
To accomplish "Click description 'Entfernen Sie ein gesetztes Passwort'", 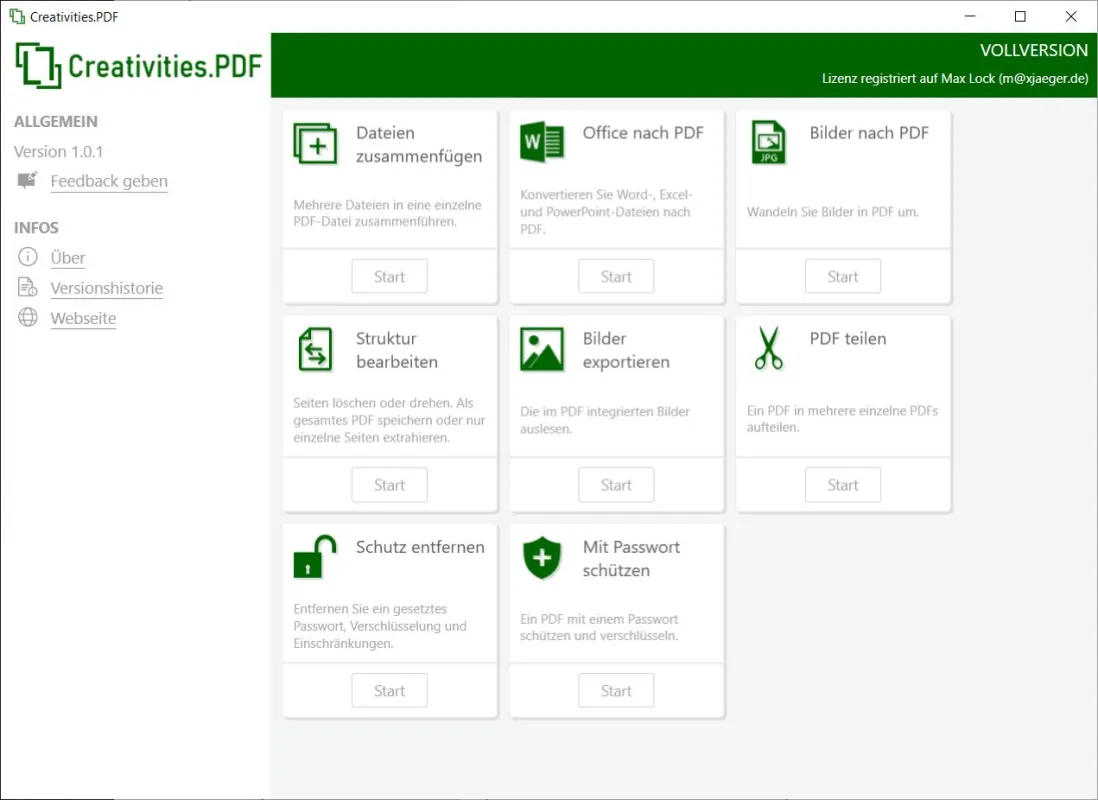I will [x=380, y=626].
